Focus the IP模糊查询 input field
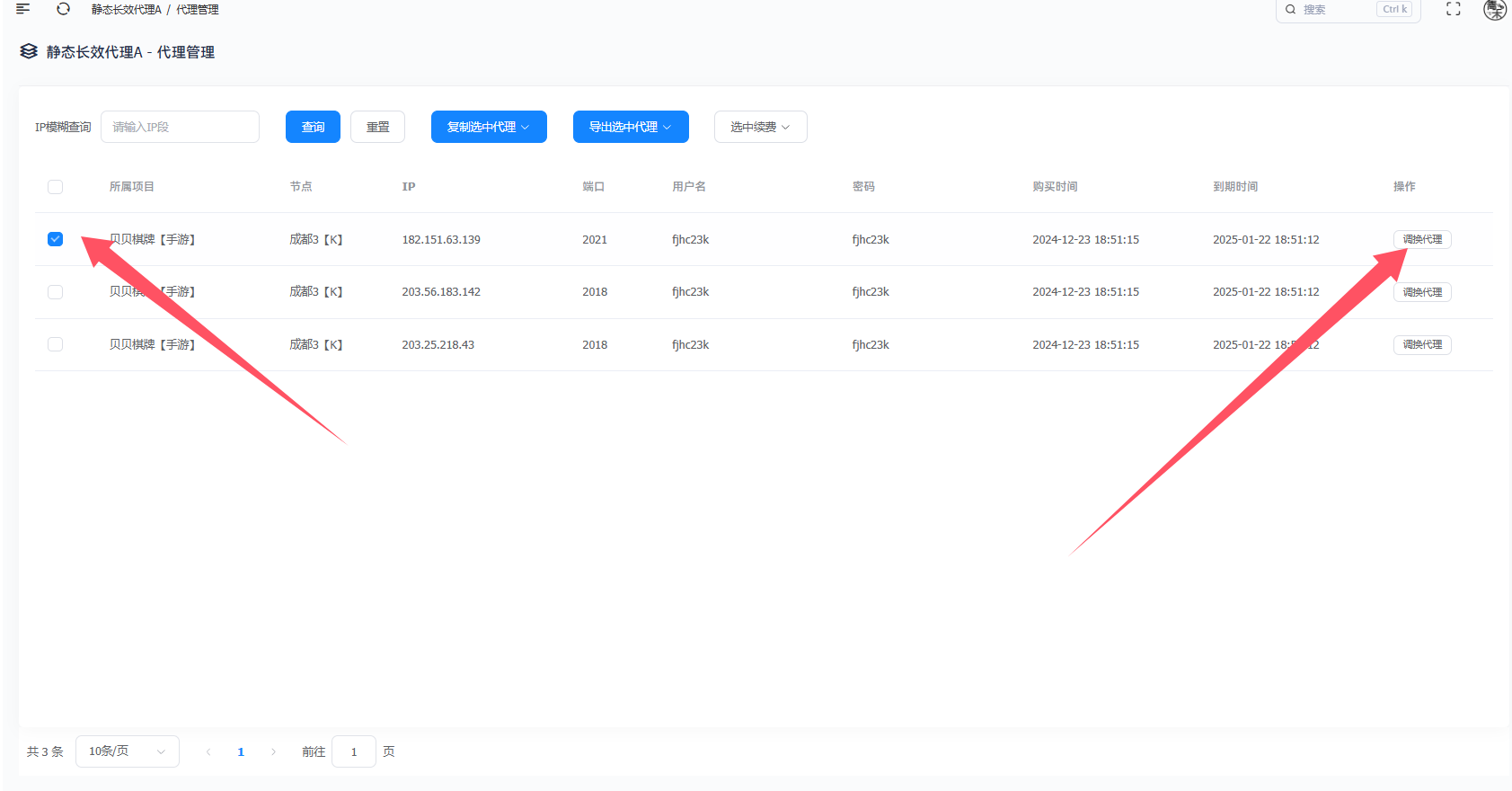The height and width of the screenshot is (791, 1512). (180, 127)
